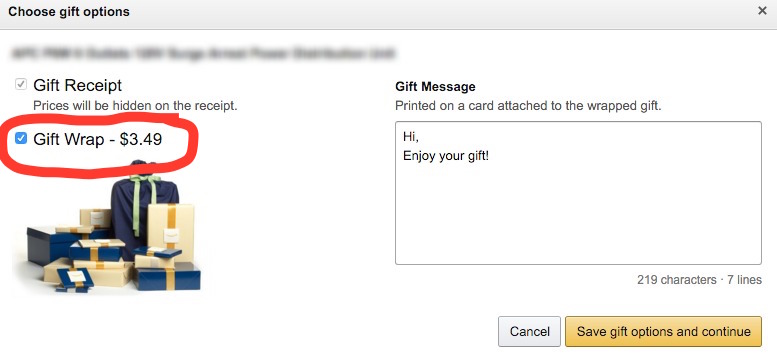The height and width of the screenshot is (361, 777).
Task: Click the Cancel button
Action: 529,331
